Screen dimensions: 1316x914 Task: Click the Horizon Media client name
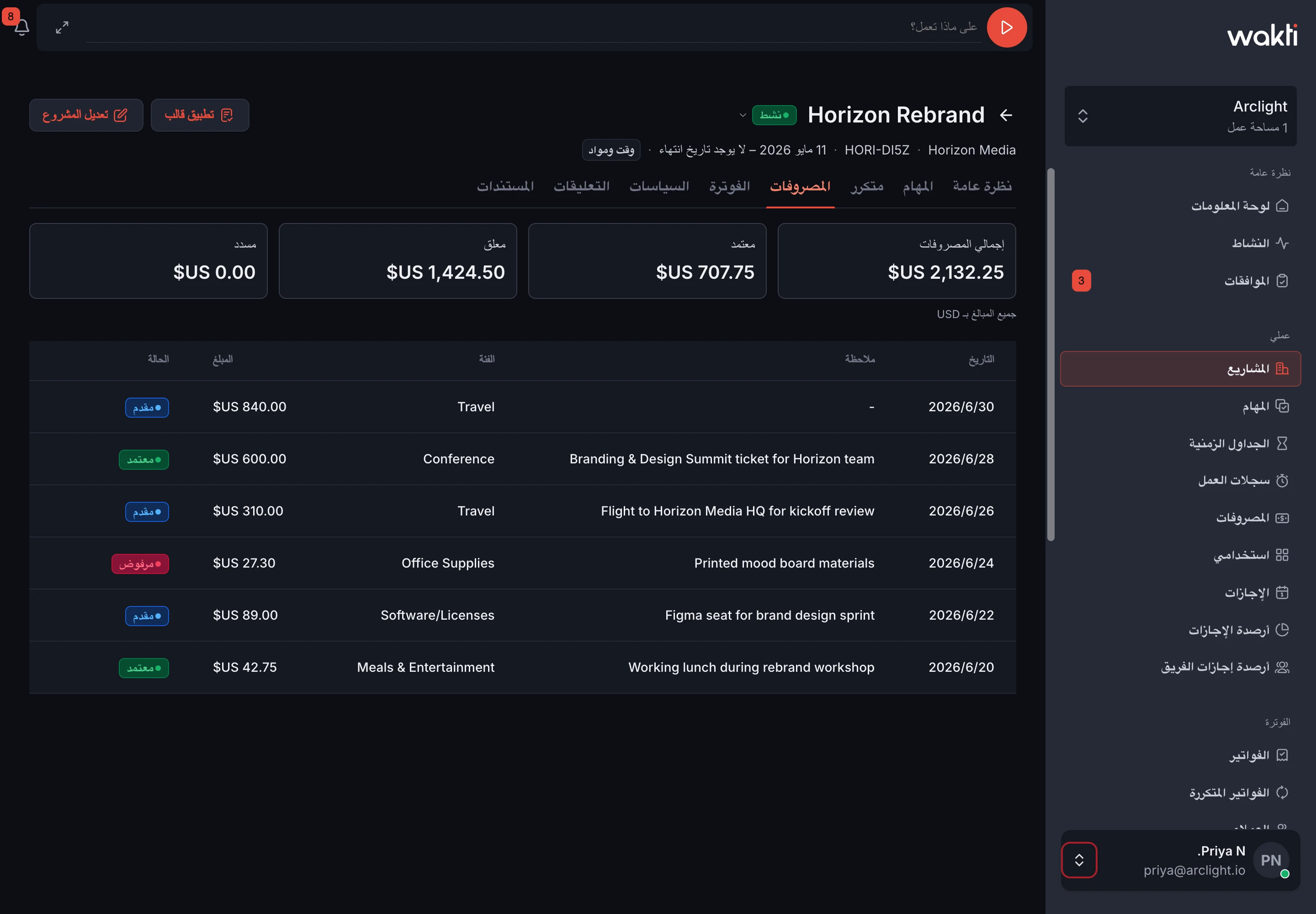(972, 150)
